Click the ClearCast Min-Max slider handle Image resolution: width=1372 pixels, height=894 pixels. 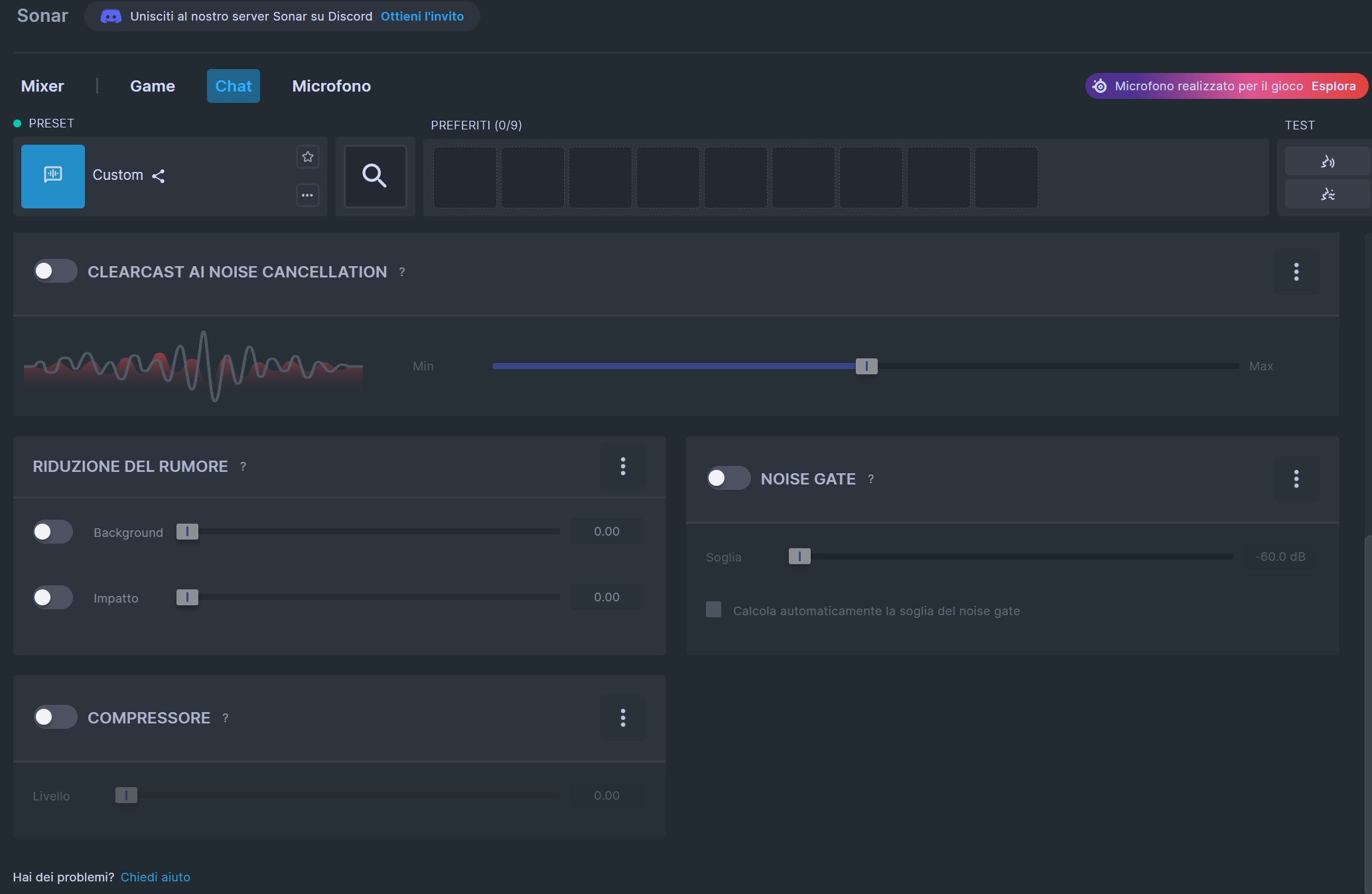(866, 366)
